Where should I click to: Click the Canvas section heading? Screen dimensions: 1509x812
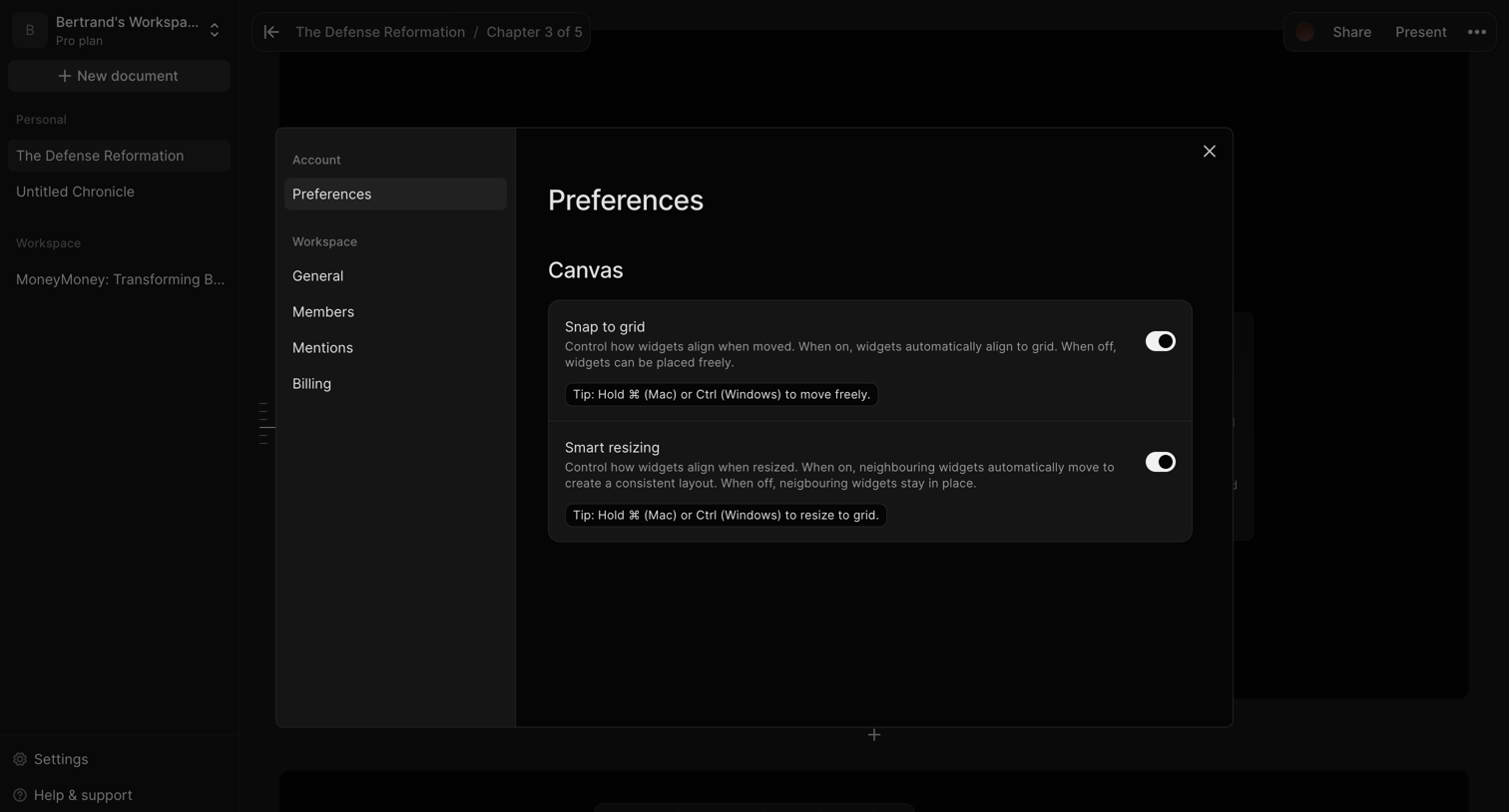(585, 270)
